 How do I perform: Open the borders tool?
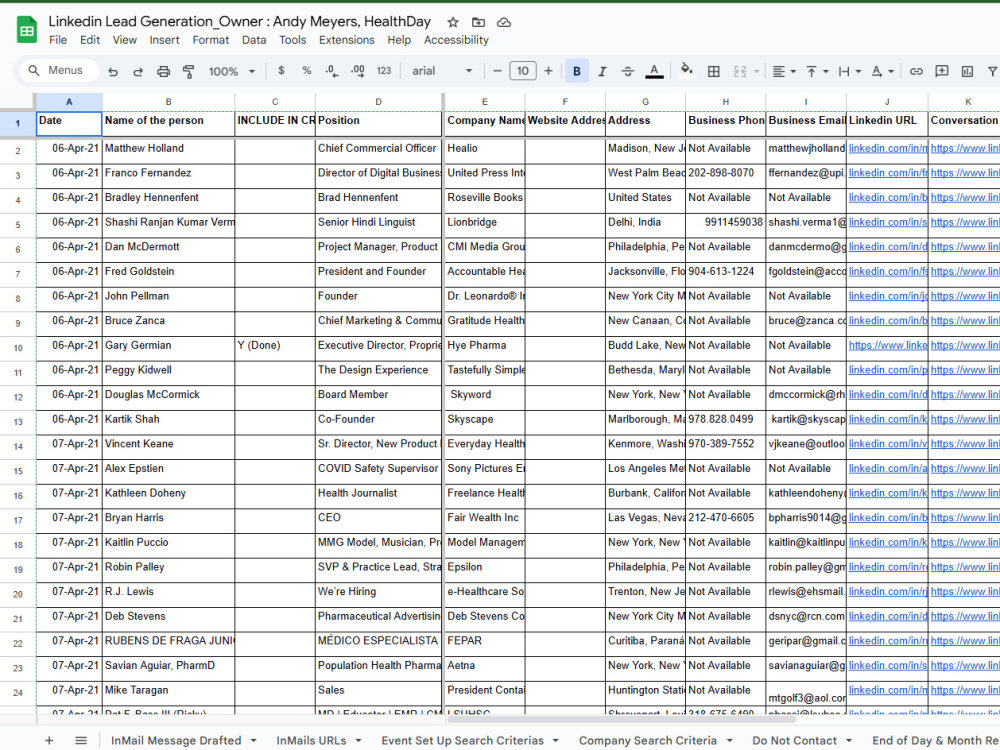(x=714, y=71)
